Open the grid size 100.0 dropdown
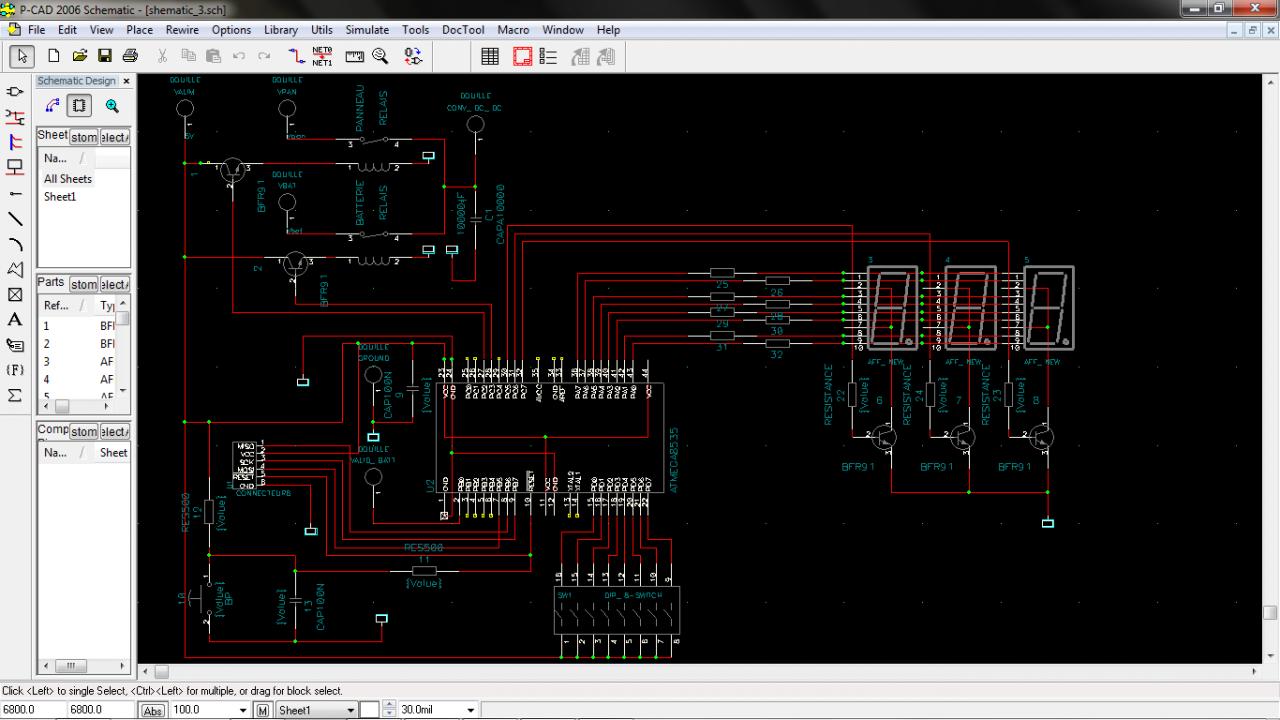 tap(243, 710)
